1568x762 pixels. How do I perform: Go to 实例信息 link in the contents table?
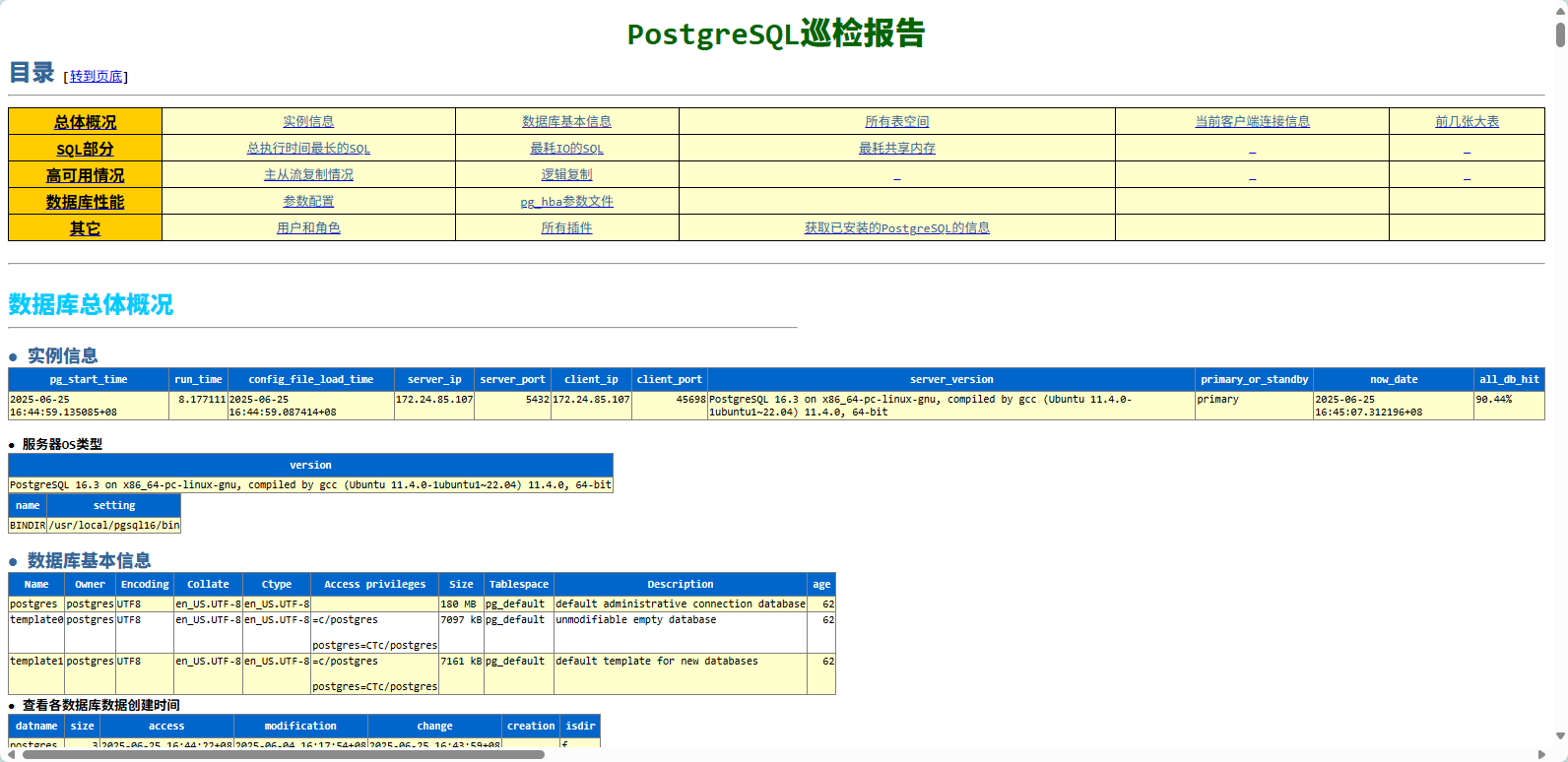[308, 121]
